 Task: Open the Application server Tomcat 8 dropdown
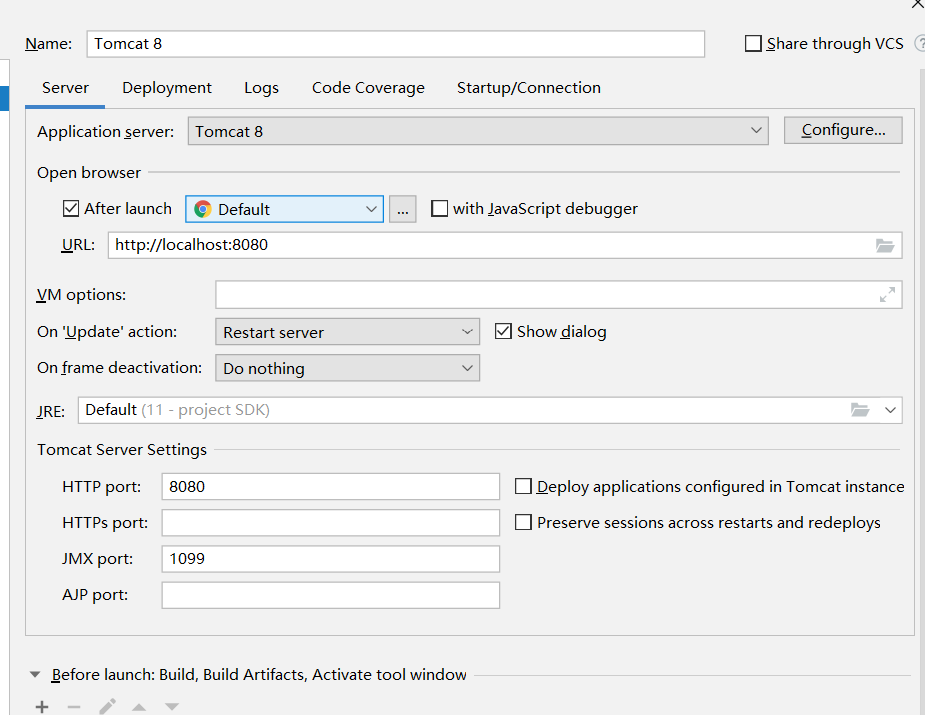[x=478, y=131]
